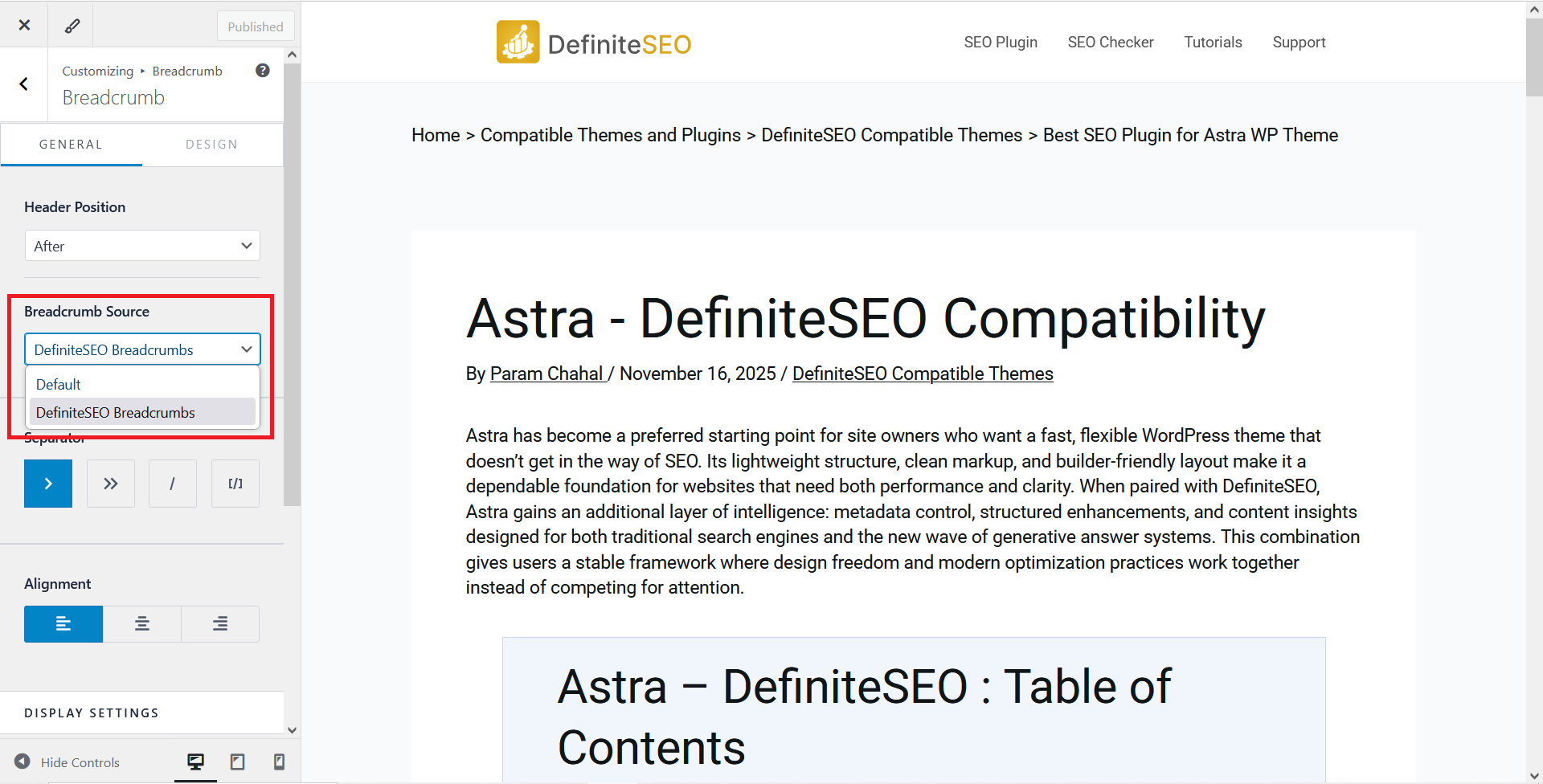Open the SEO Checker menu item
Image resolution: width=1543 pixels, height=784 pixels.
pos(1111,42)
